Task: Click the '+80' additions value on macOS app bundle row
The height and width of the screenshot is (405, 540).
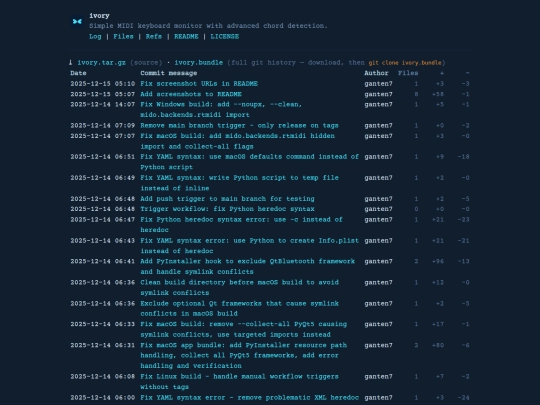Action: 438,345
